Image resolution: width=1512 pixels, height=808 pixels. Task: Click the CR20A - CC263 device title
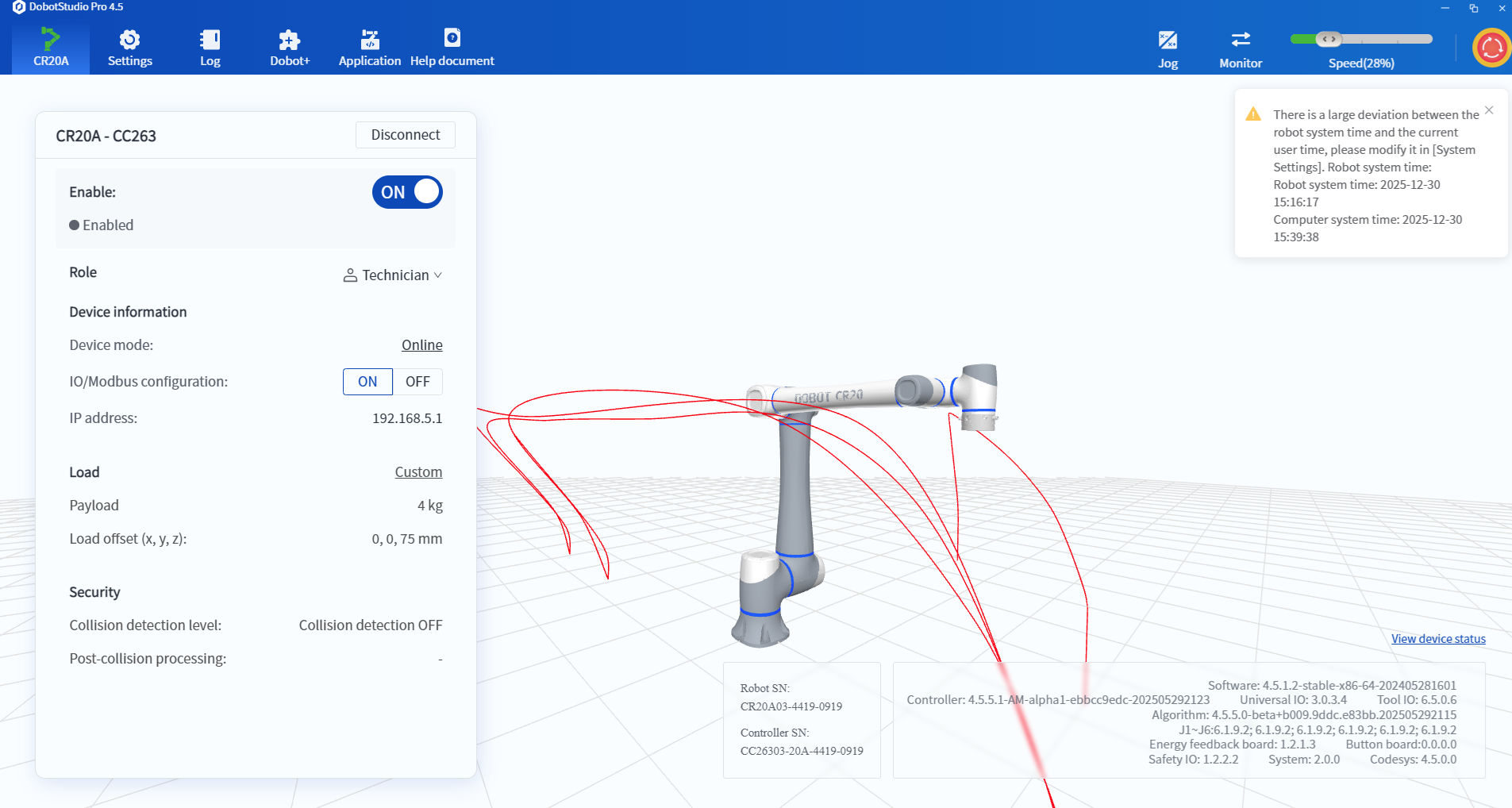coord(106,136)
